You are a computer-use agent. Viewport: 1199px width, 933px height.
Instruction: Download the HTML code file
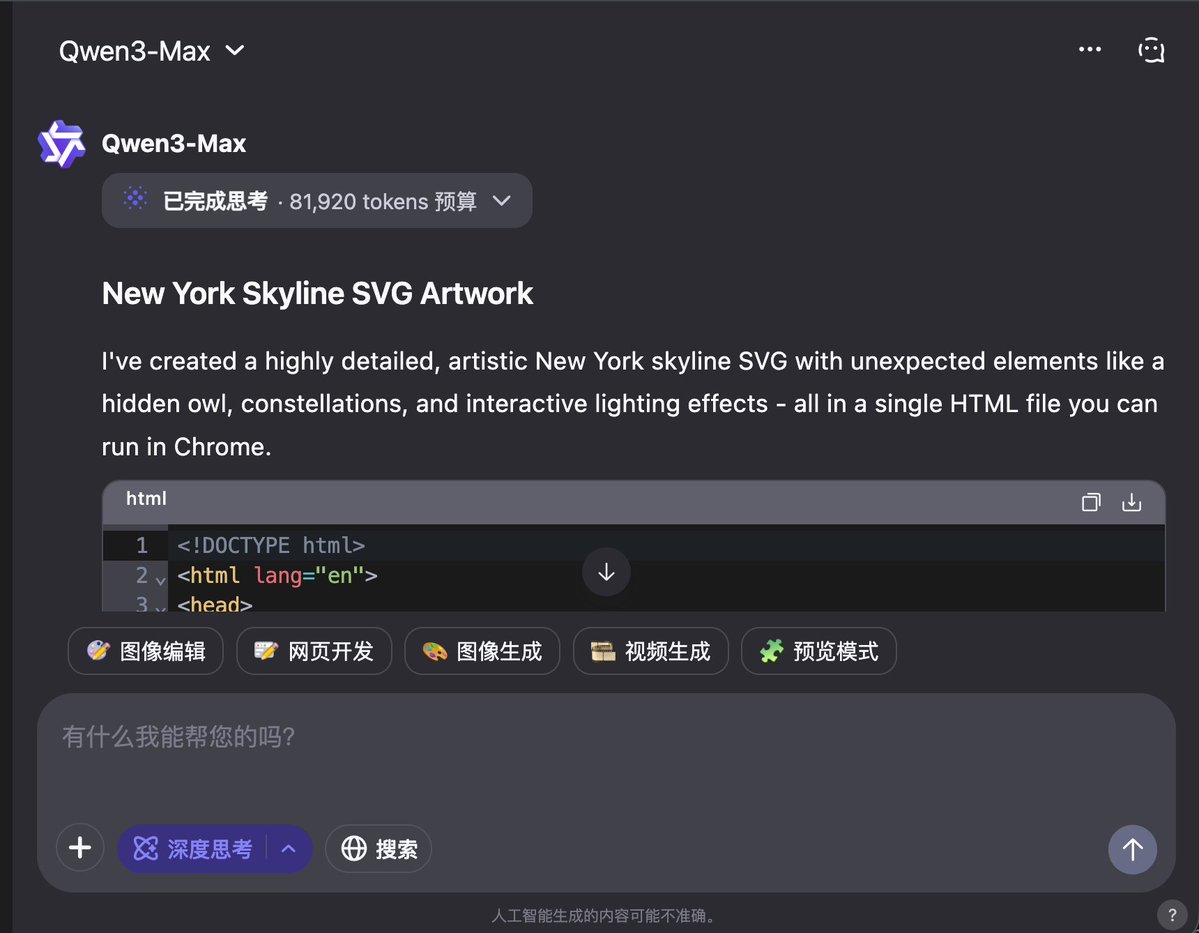click(1131, 503)
